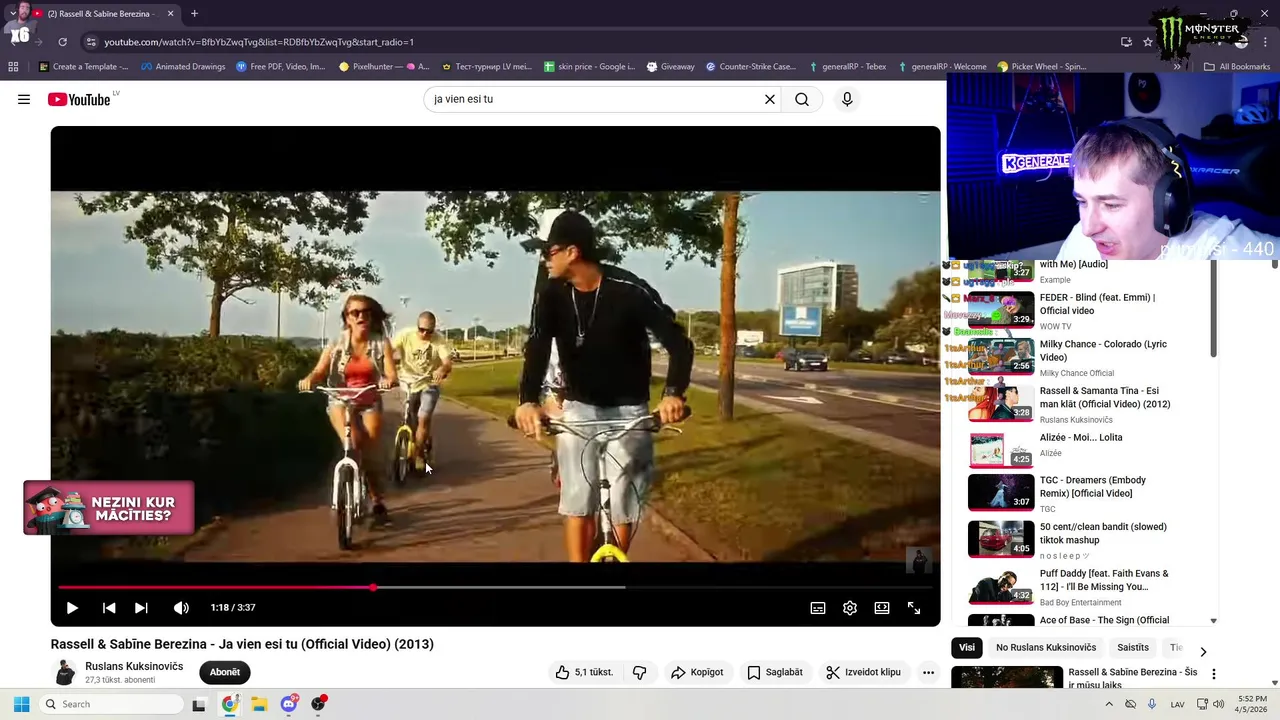This screenshot has height=720, width=1280.
Task: Open 50 cent//clean bandit mashup thumbnail
Action: coord(1001,538)
